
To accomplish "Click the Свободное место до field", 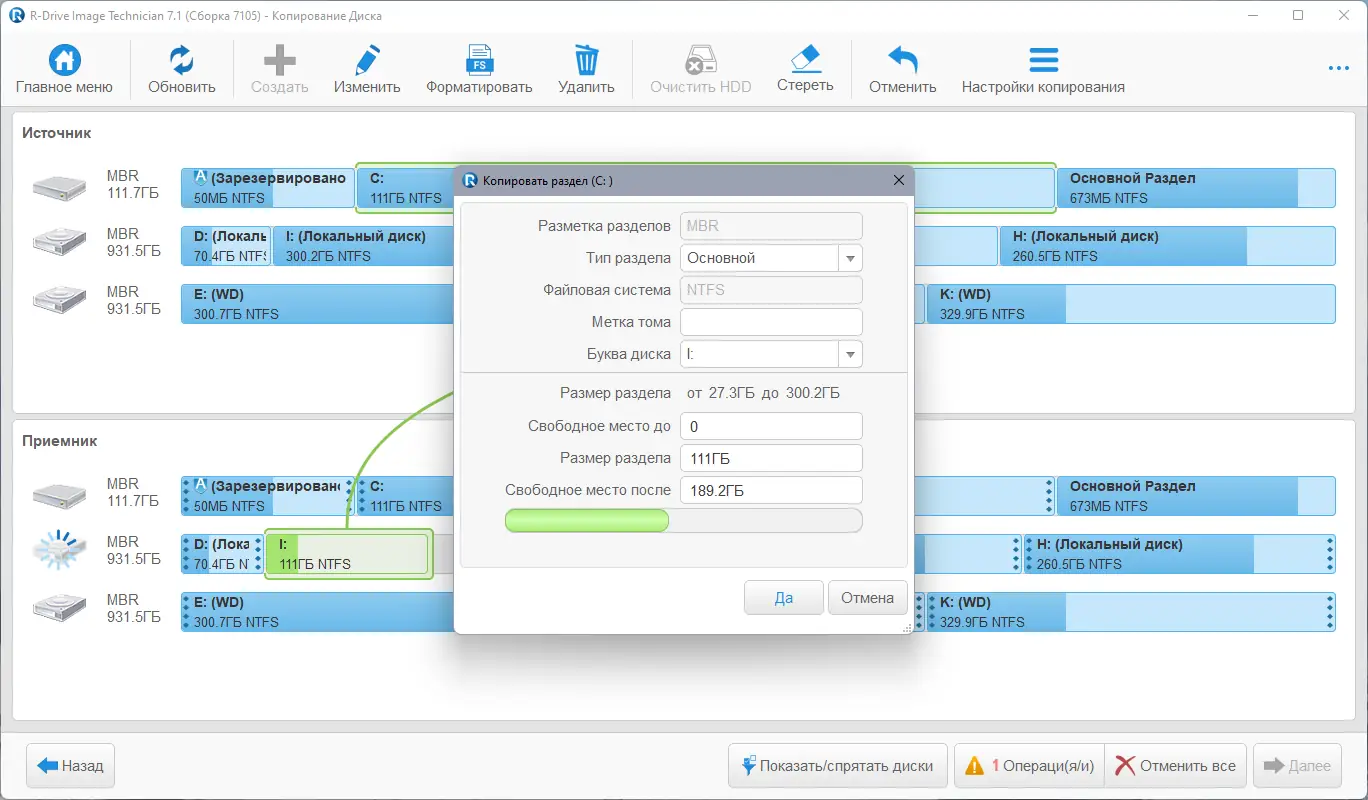I will click(x=771, y=426).
